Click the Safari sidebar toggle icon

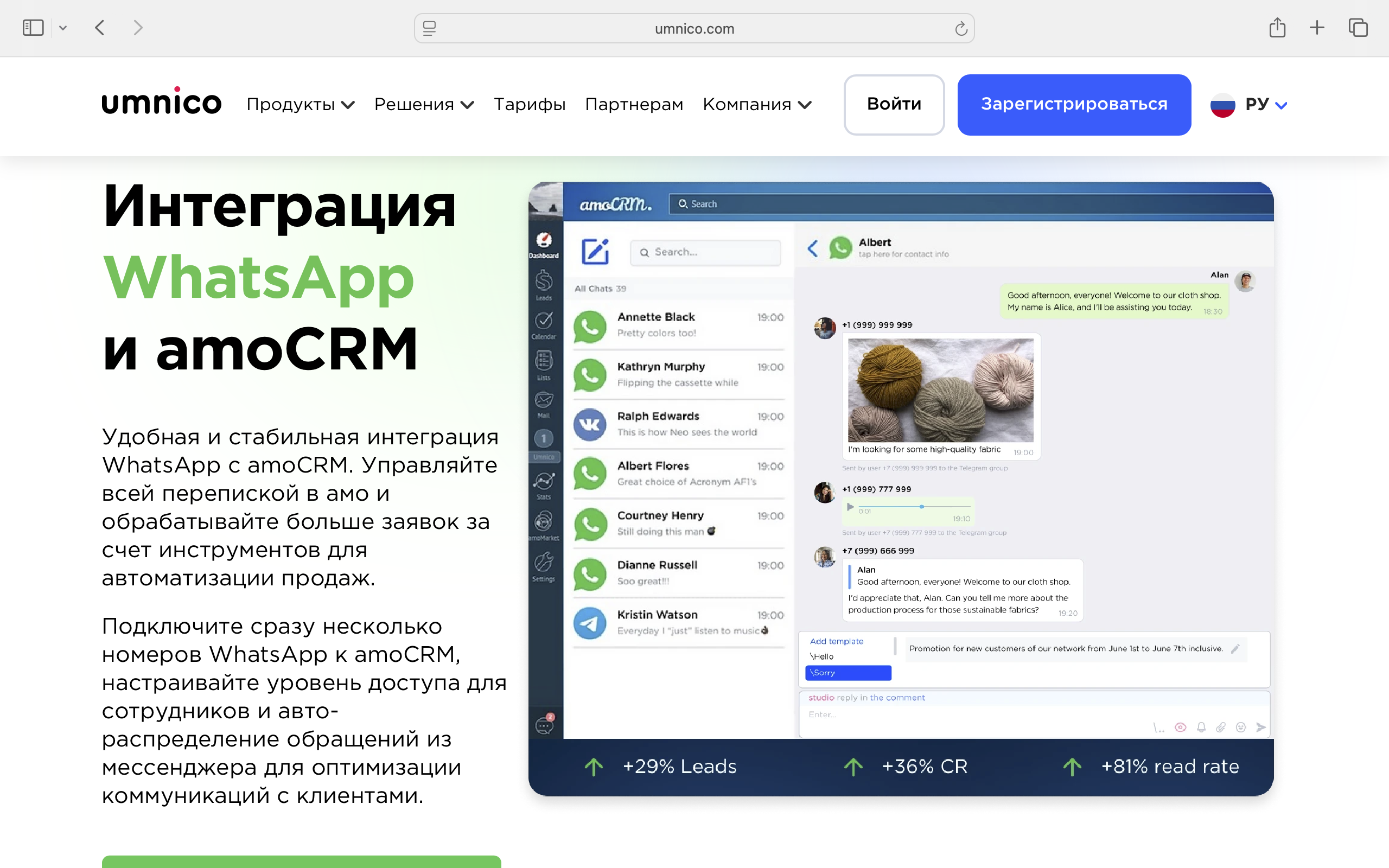click(x=33, y=28)
